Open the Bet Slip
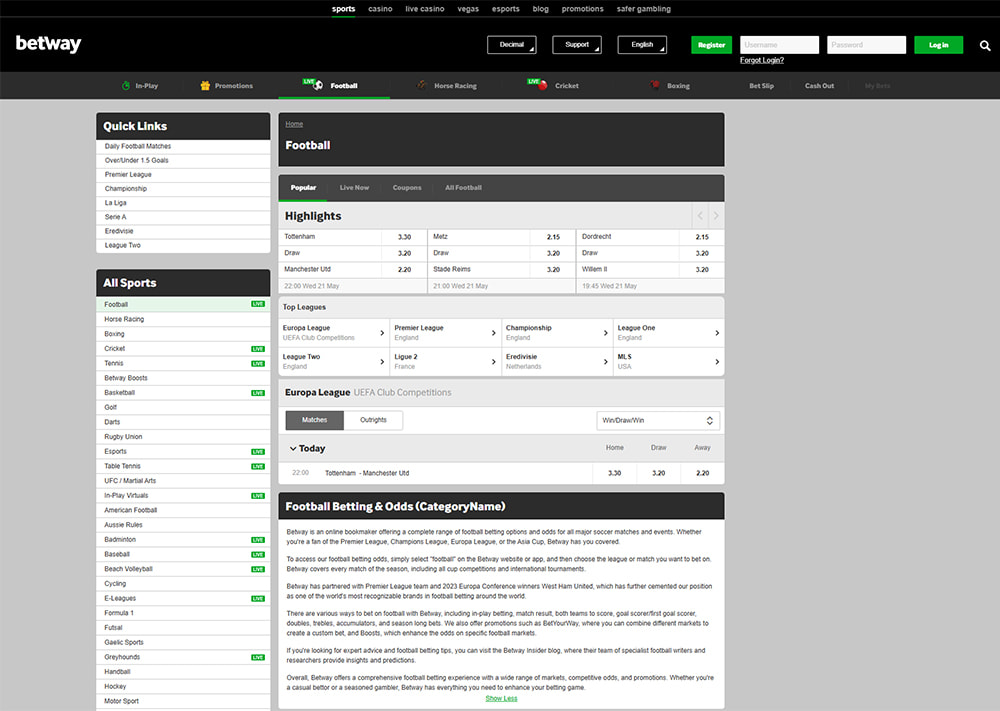Image resolution: width=1000 pixels, height=711 pixels. point(761,85)
